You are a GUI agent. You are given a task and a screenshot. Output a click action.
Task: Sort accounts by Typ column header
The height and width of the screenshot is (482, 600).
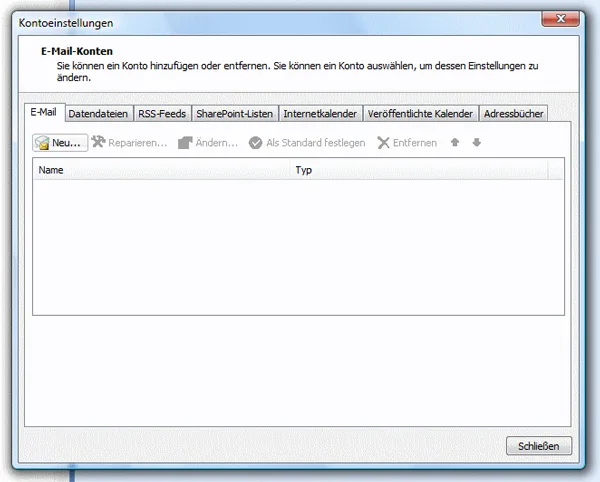pyautogui.click(x=420, y=170)
